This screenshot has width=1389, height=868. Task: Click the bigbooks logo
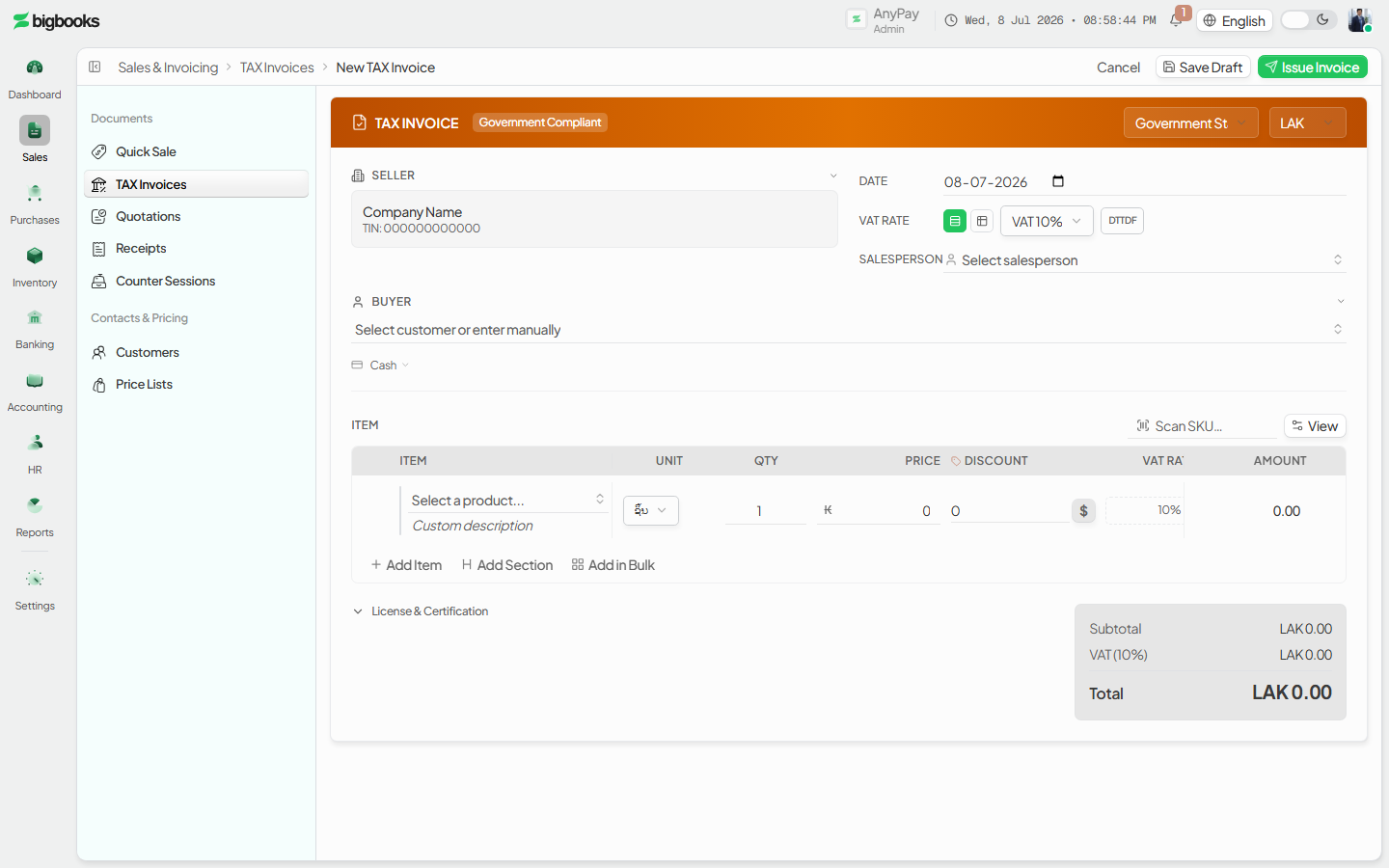[56, 20]
